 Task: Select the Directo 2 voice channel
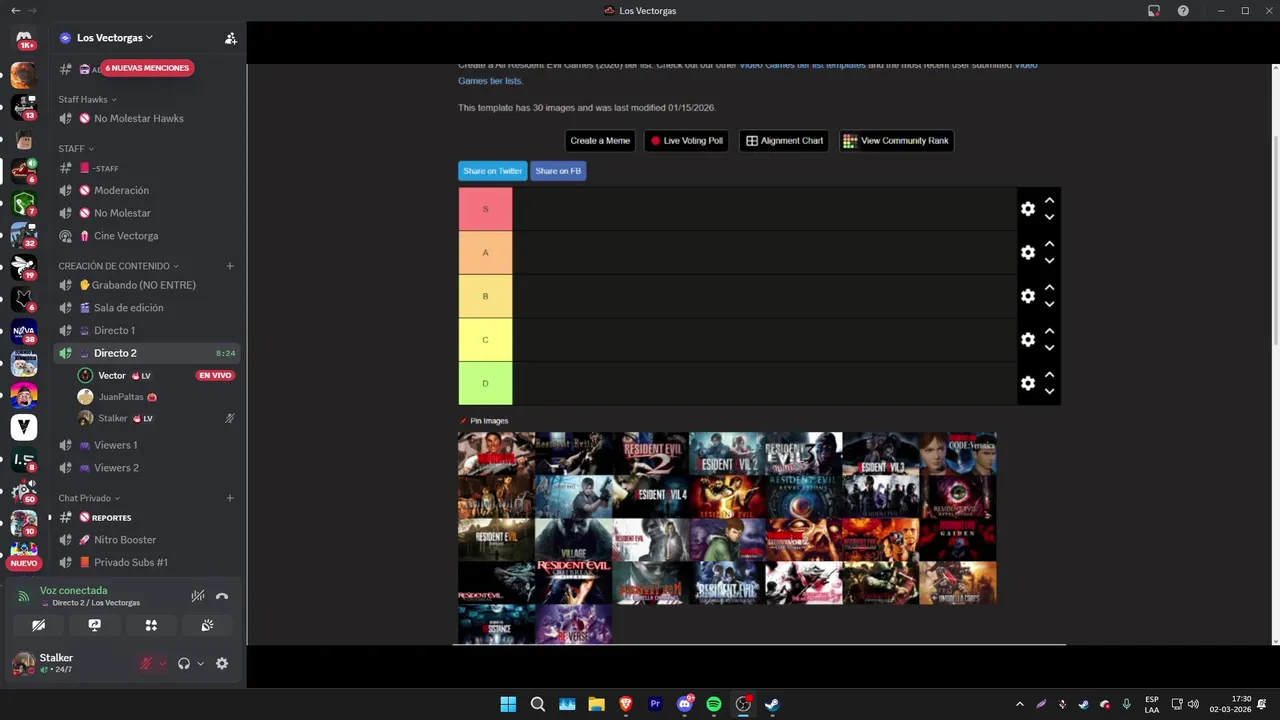click(147, 353)
